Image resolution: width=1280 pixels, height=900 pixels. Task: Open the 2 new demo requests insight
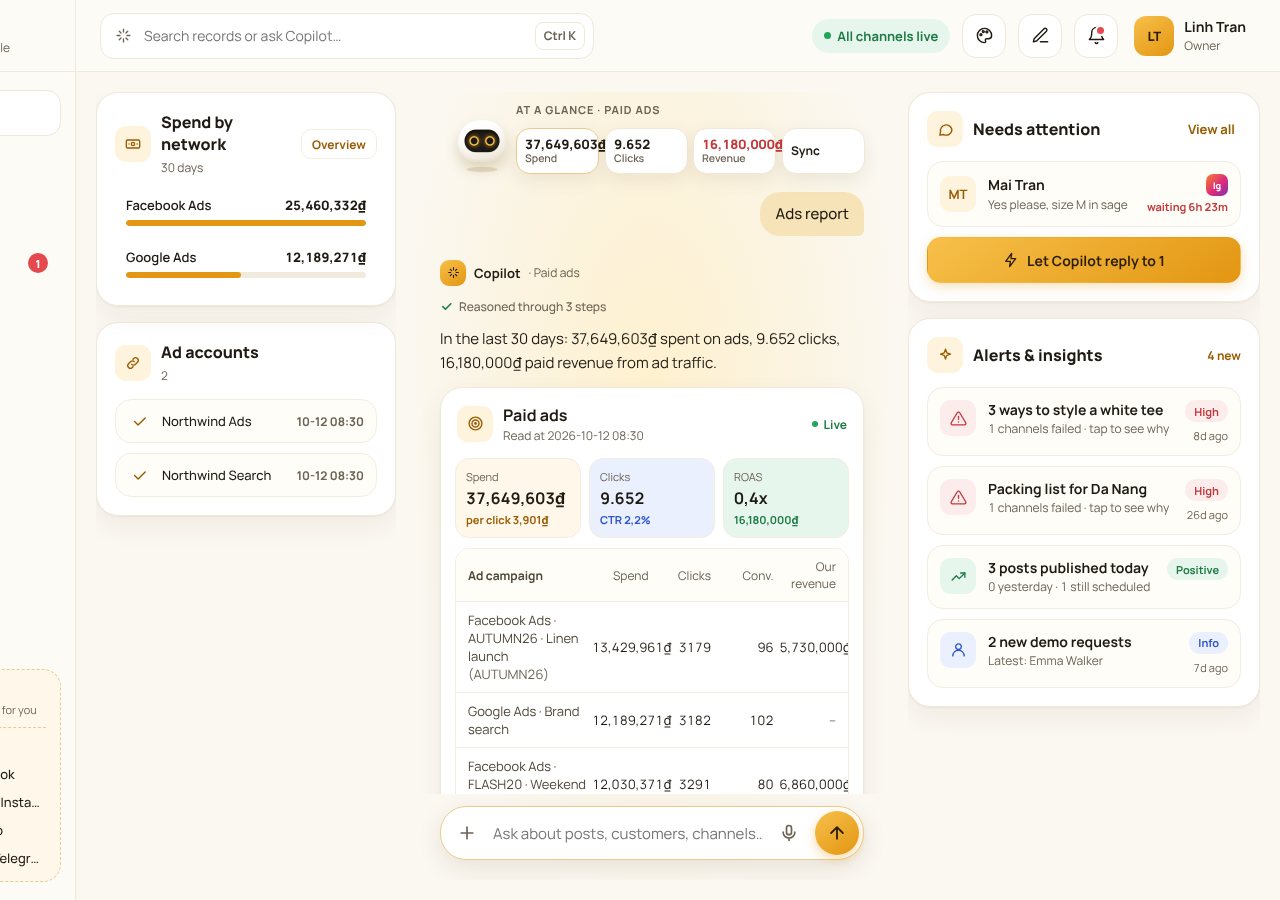pyautogui.click(x=1084, y=653)
